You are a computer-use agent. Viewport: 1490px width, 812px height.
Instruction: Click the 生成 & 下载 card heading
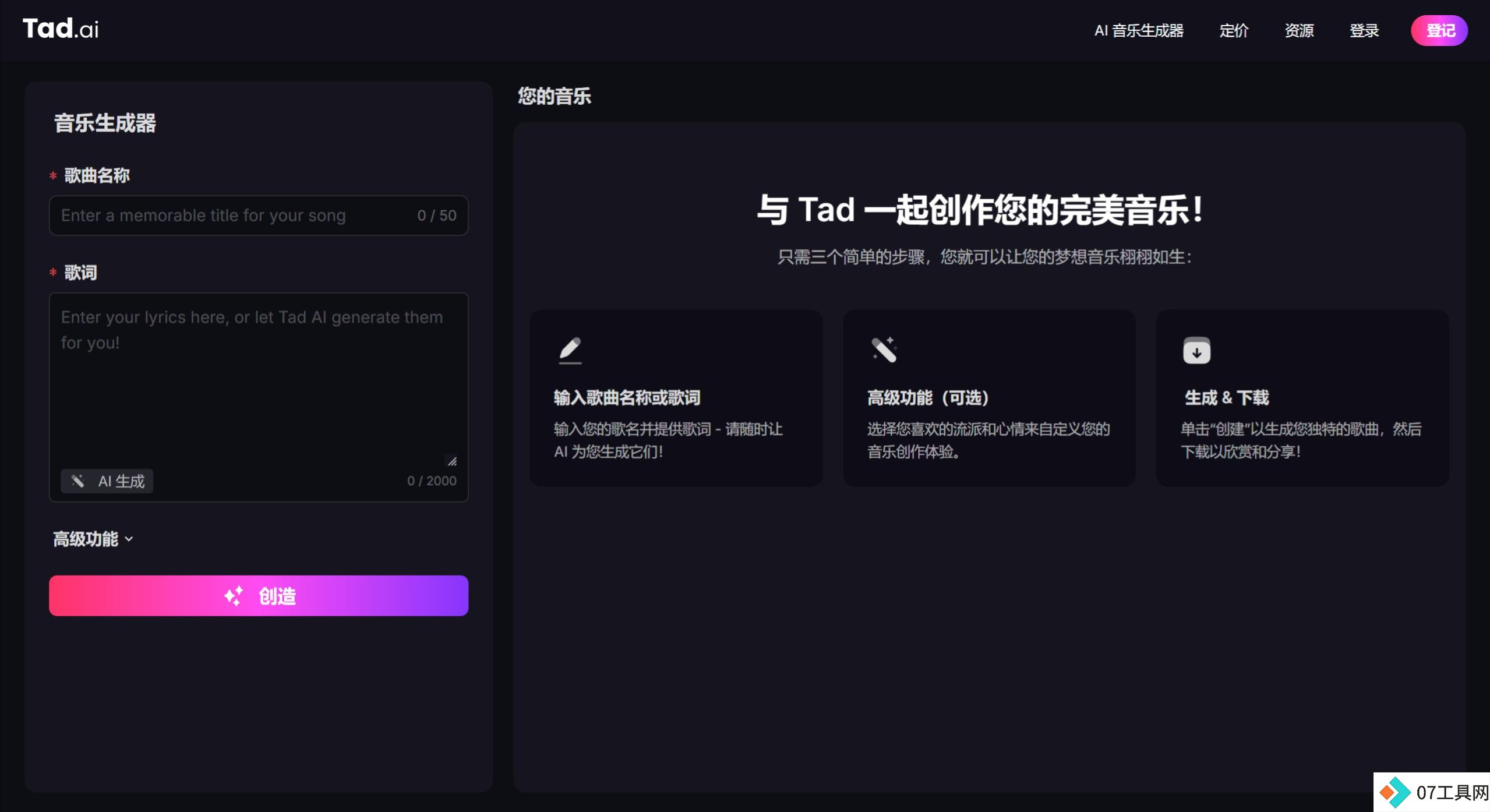(x=1227, y=398)
